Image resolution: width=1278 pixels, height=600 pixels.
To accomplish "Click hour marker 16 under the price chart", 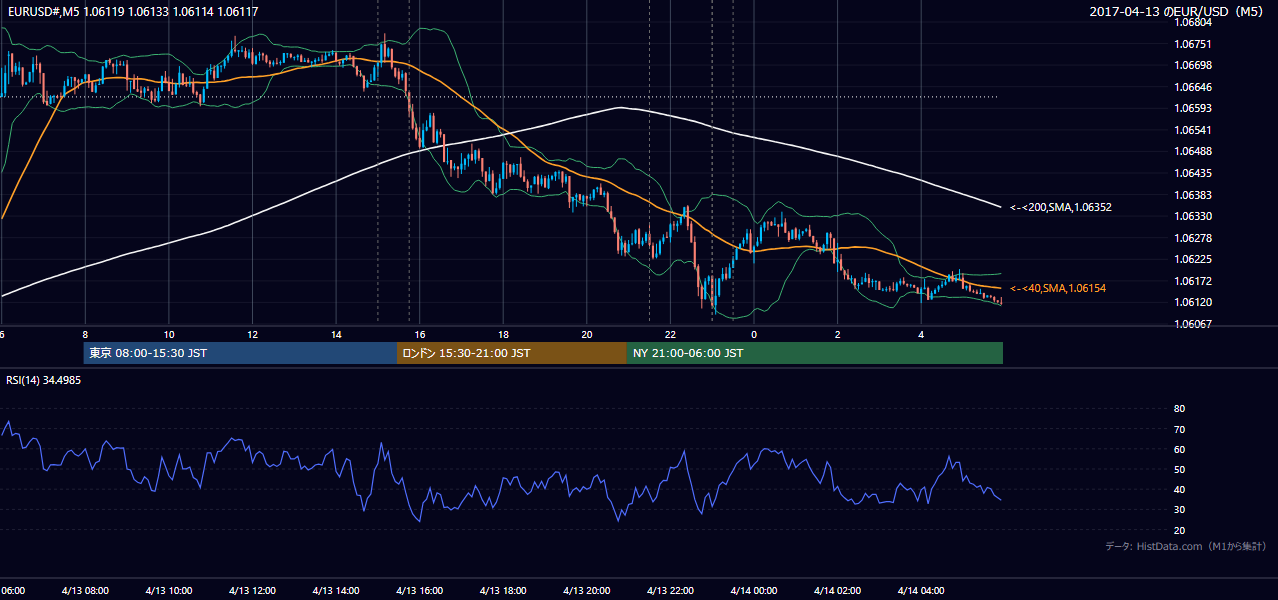I will click(x=420, y=335).
